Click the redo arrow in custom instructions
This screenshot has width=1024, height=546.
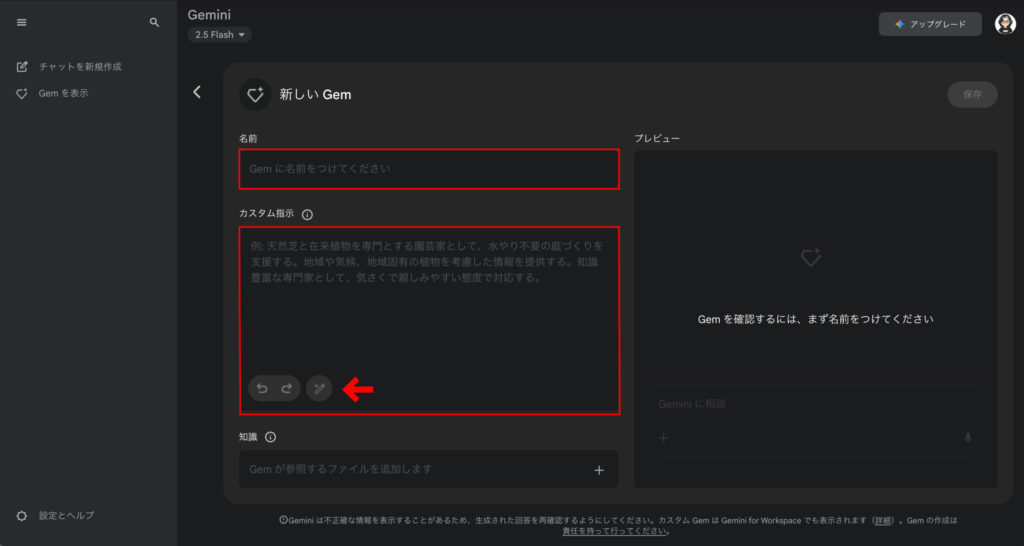pos(286,389)
